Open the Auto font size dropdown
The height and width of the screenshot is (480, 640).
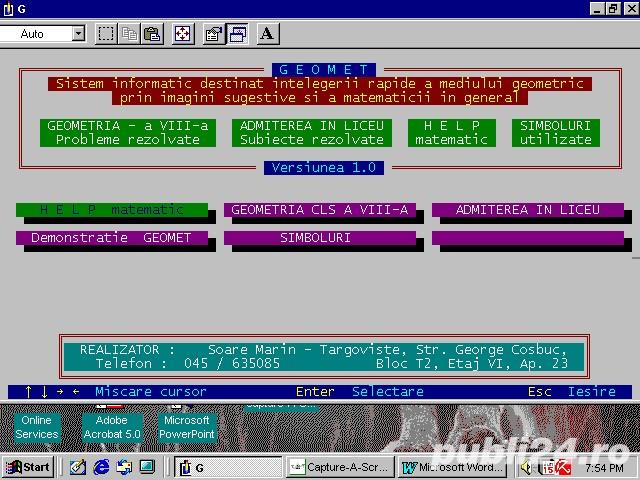pyautogui.click(x=78, y=34)
